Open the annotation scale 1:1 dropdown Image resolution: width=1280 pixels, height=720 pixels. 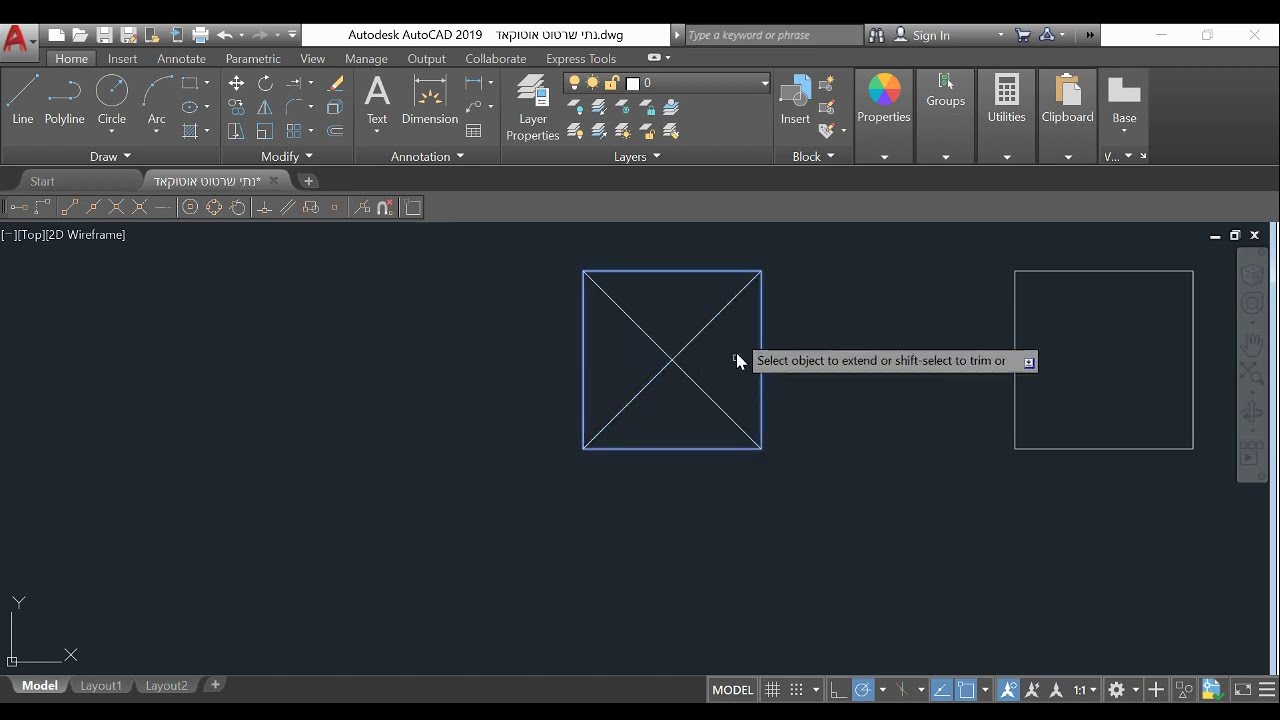click(x=1085, y=690)
